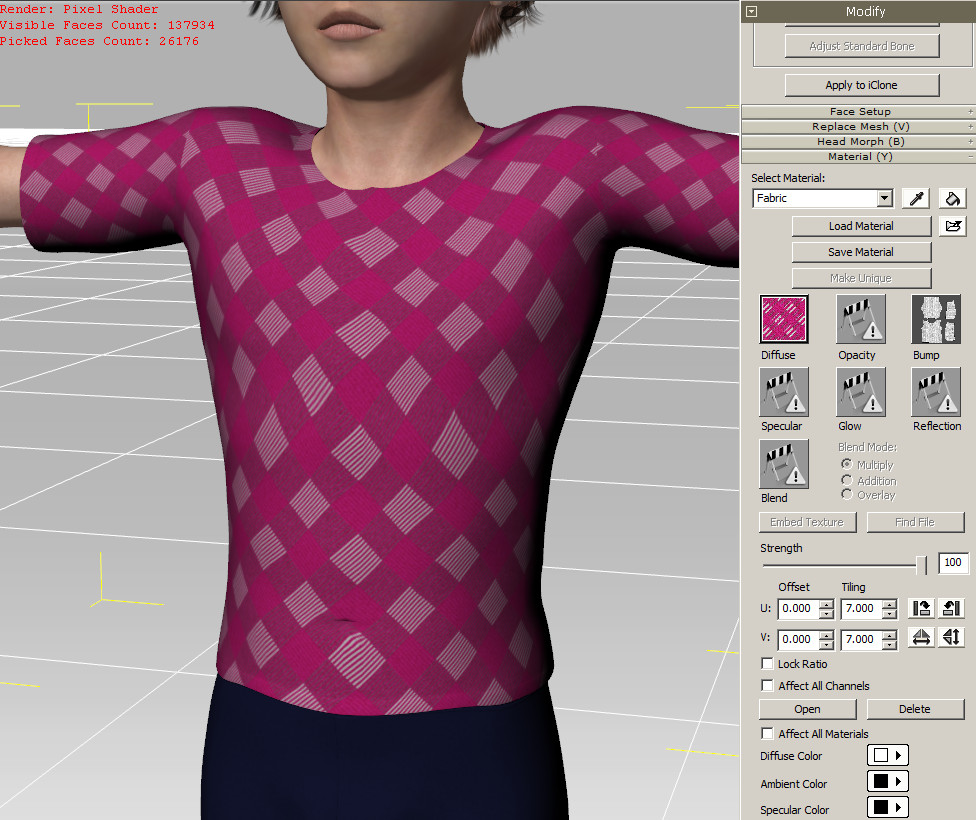
Task: Expand the Replace Mesh (V) section
Action: click(858, 126)
